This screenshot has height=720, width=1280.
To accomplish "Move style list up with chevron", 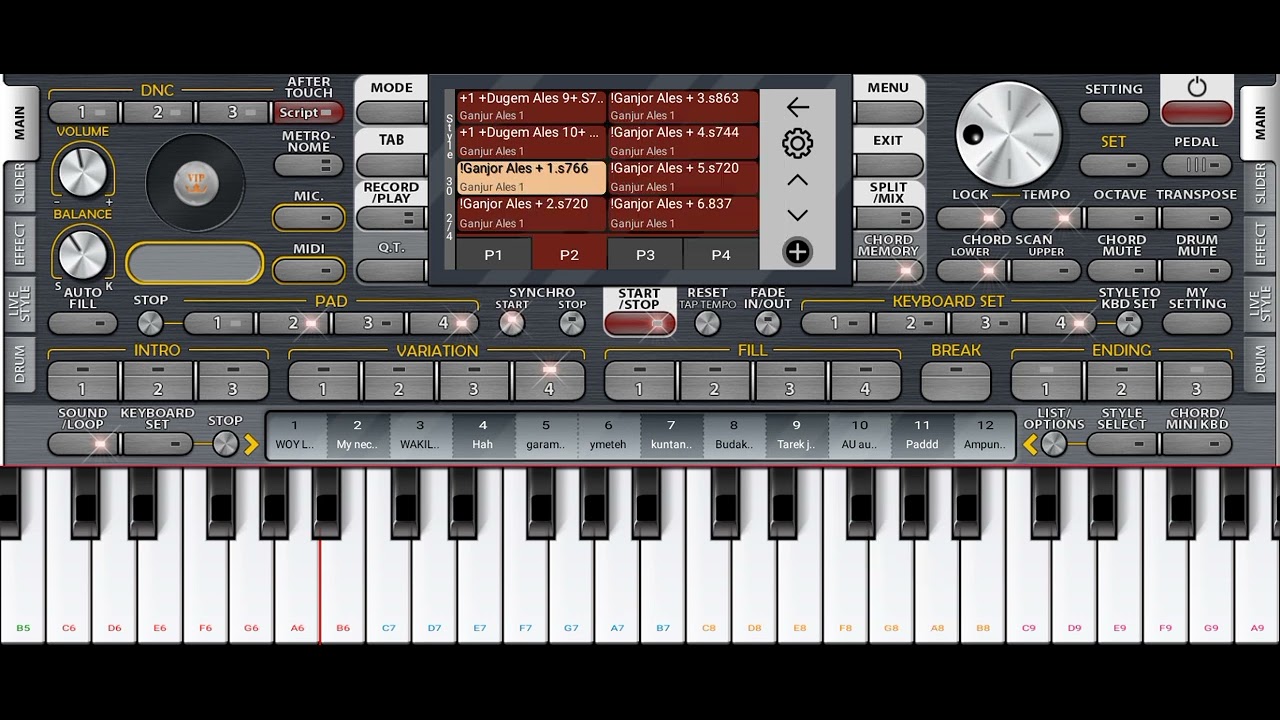I will pos(797,180).
